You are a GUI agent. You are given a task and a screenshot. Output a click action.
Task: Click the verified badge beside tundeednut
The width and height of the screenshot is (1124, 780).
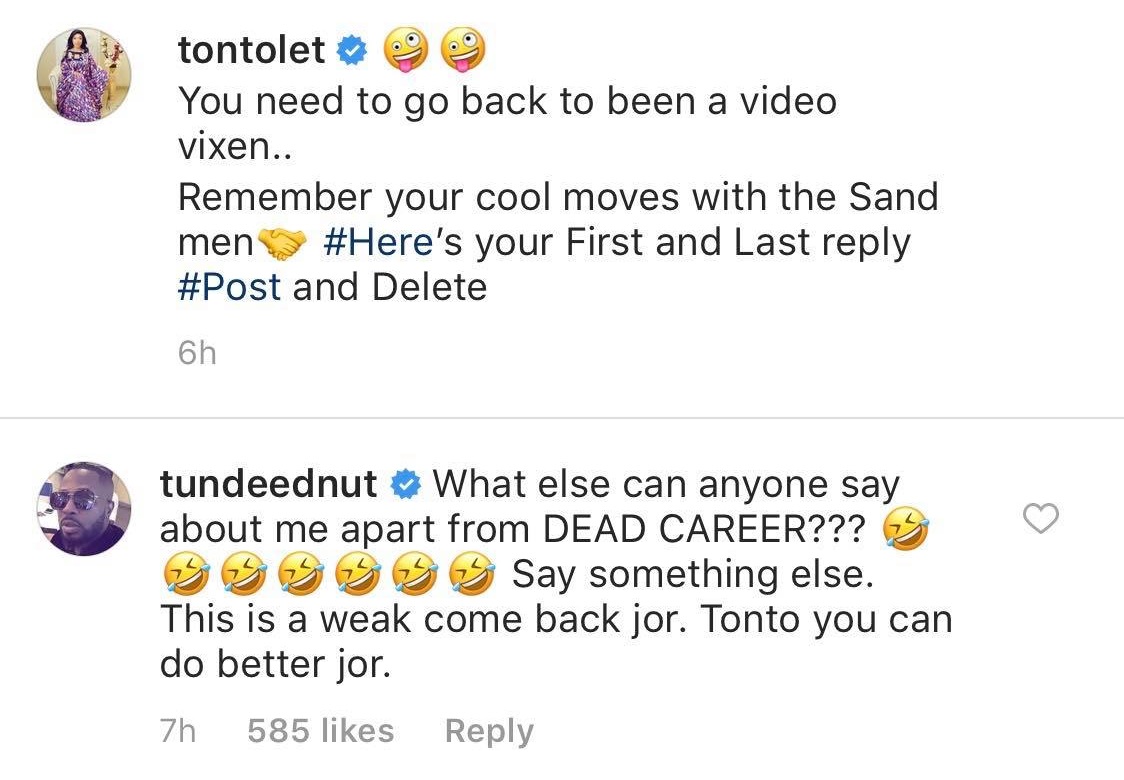(x=406, y=486)
